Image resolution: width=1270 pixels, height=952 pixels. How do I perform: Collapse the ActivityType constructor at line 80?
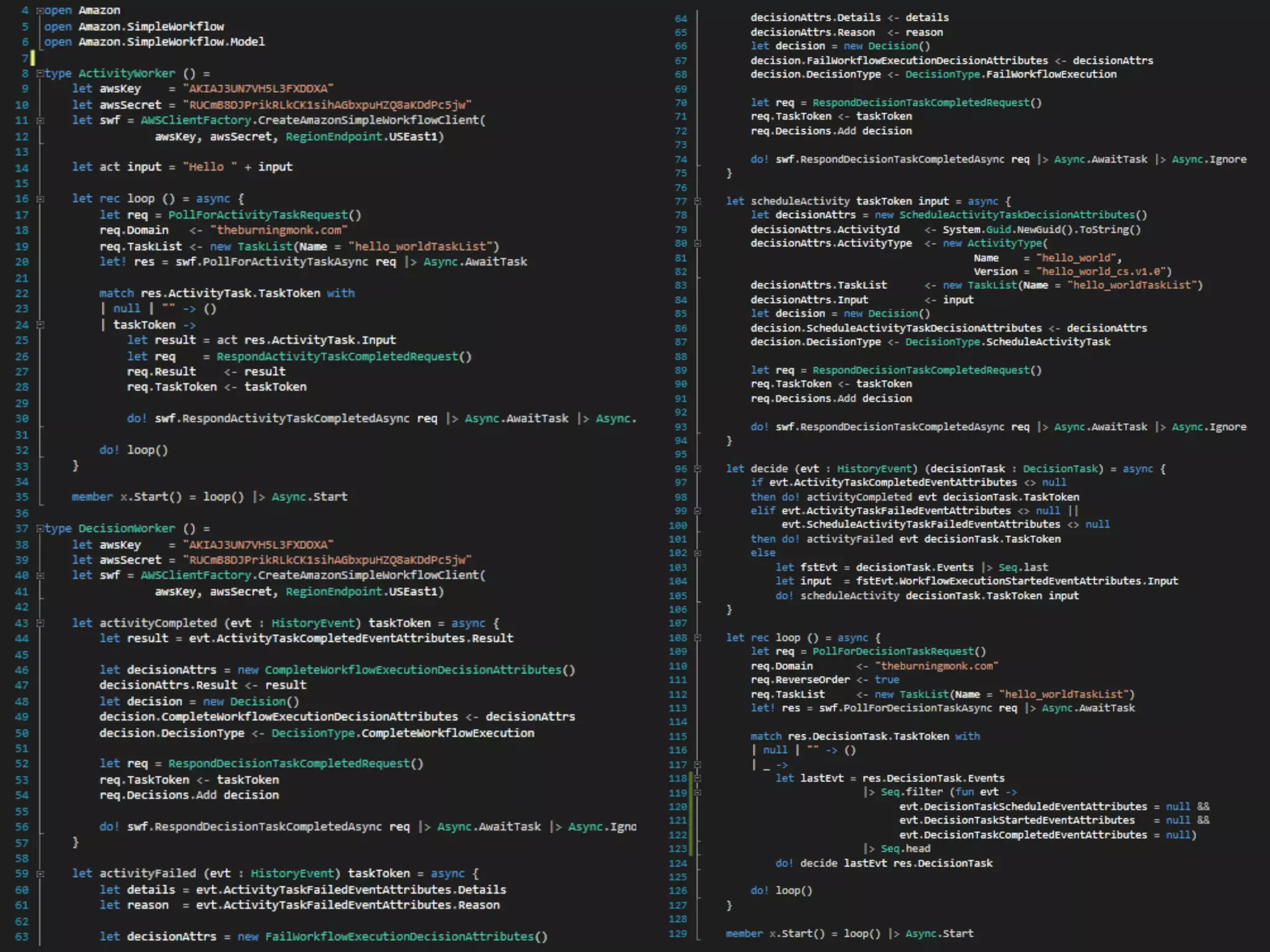click(x=698, y=244)
